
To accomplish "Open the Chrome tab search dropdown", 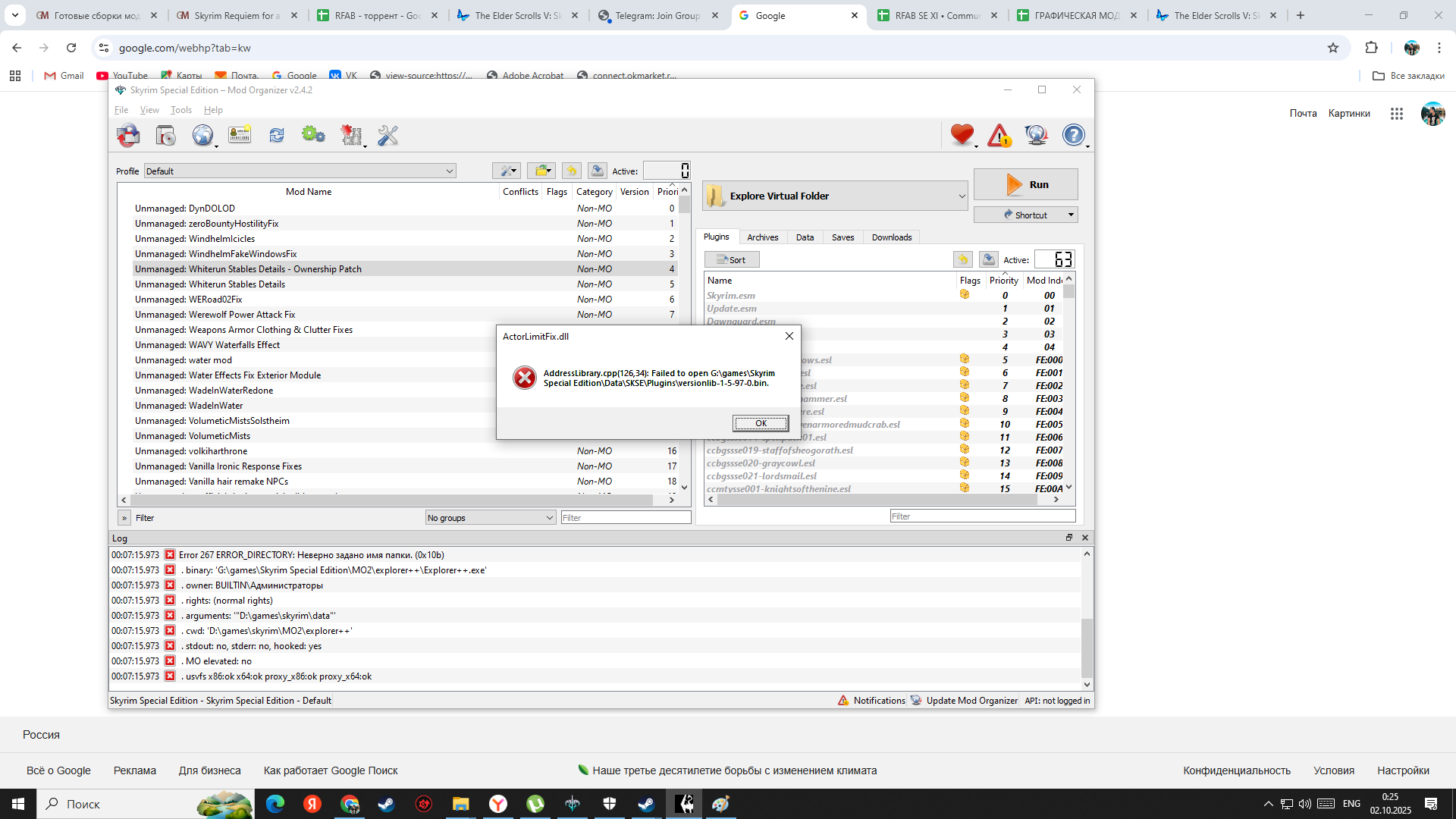I will [x=14, y=15].
